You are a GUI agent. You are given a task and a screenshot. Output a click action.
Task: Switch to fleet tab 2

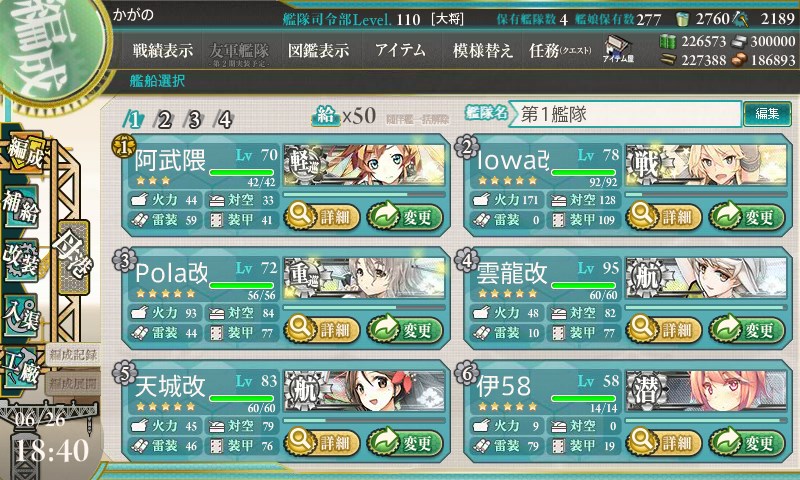point(165,120)
